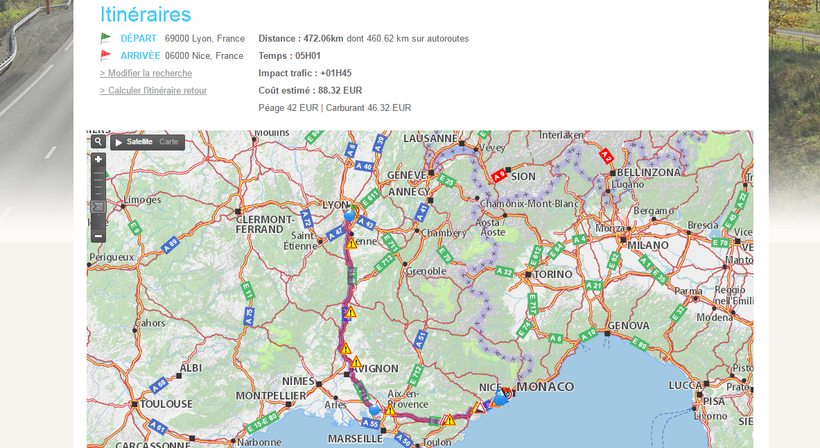Select the blue marker at Nice
This screenshot has width=820, height=448.
click(x=500, y=399)
